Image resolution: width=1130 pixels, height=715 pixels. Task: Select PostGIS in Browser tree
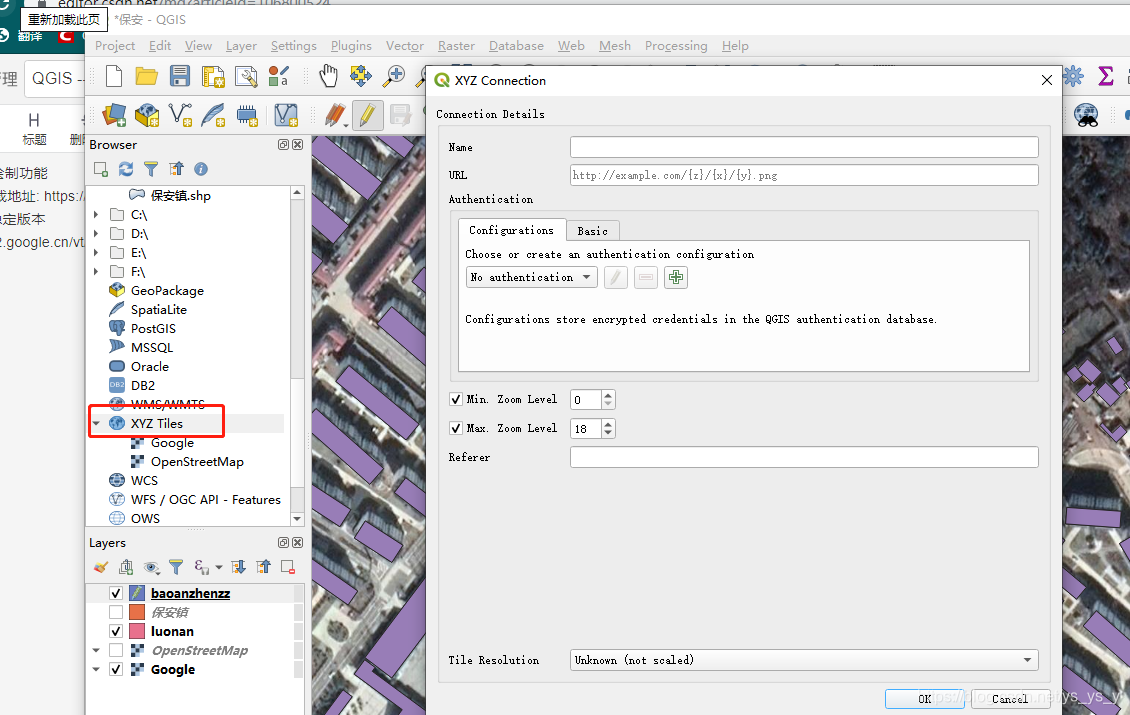(x=153, y=329)
